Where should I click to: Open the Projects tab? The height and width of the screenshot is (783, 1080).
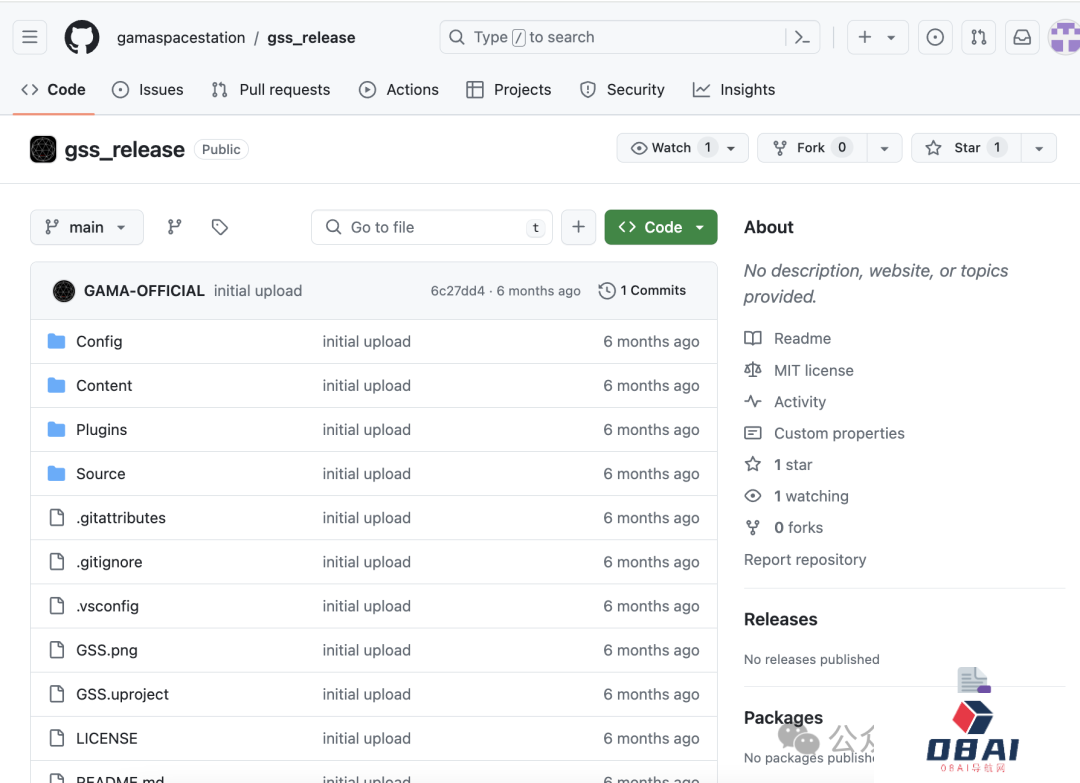[509, 90]
